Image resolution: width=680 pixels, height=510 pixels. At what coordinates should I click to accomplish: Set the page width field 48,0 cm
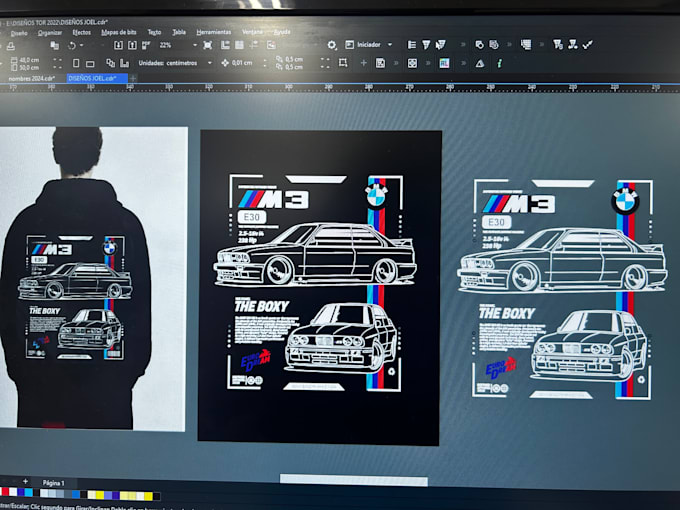pos(29,60)
